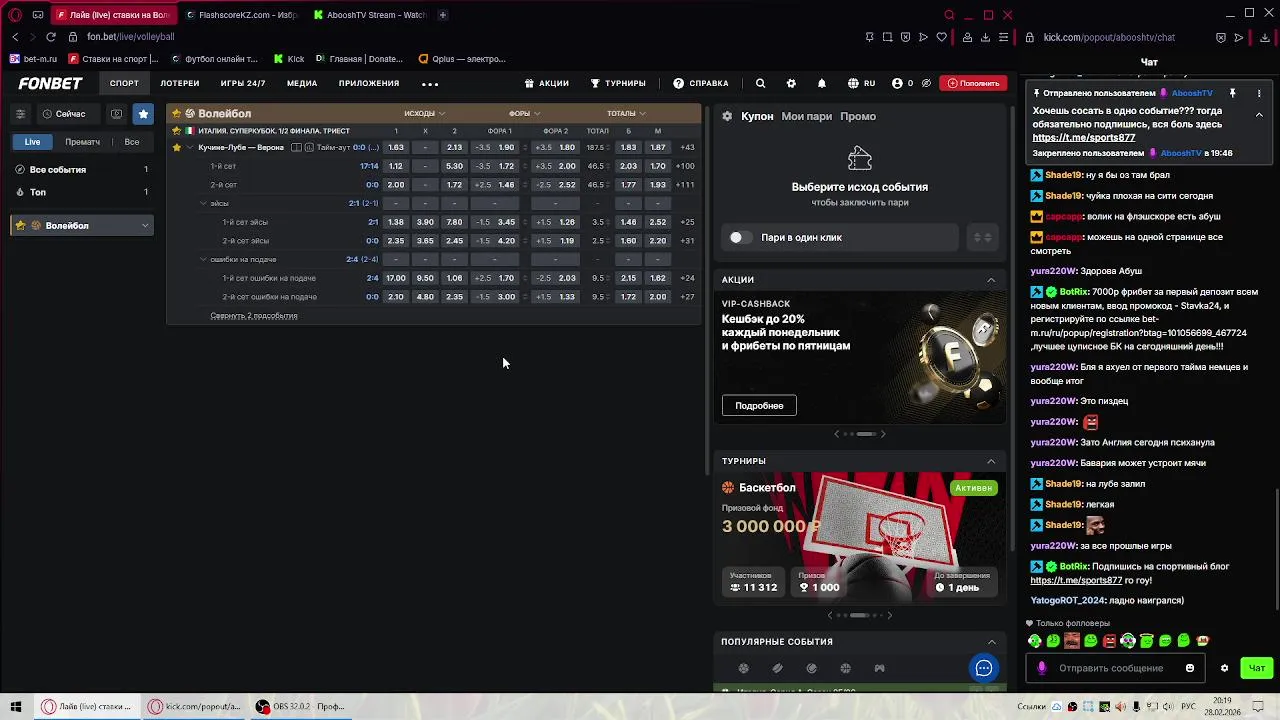Open Windows Start menu
This screenshot has width=1280, height=720.
[x=15, y=706]
